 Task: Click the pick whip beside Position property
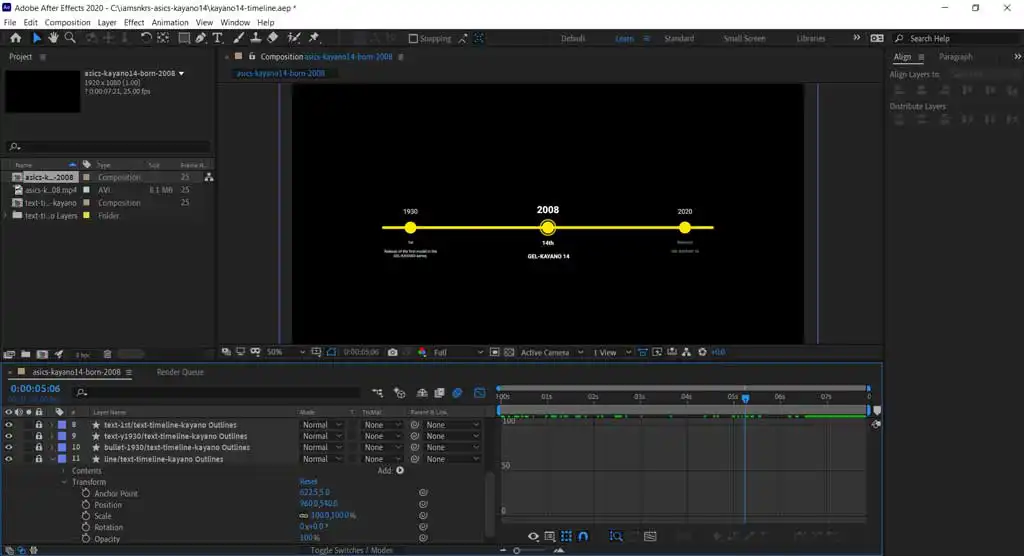[423, 504]
